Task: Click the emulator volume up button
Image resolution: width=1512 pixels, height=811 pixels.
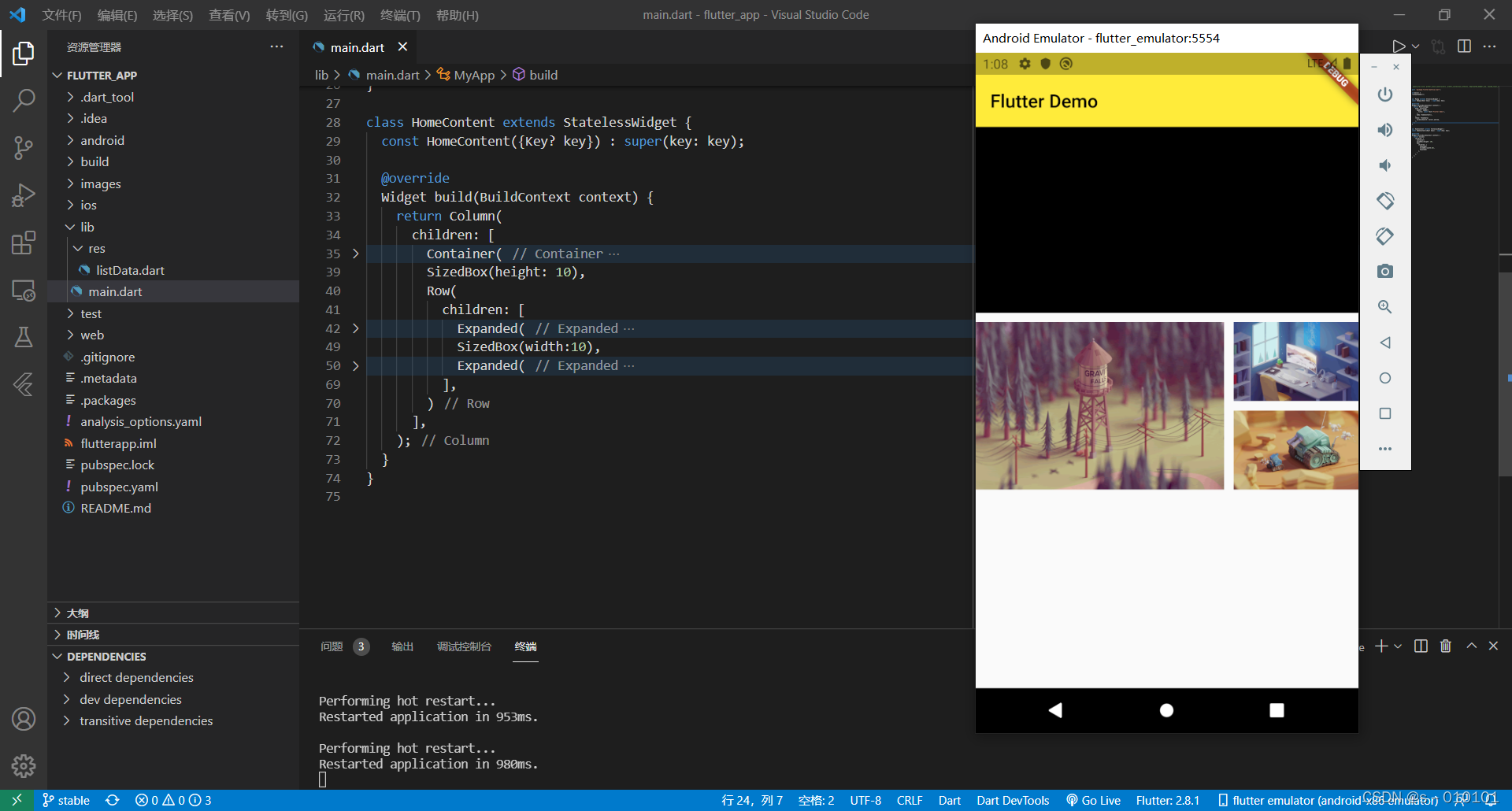Action: tap(1385, 130)
